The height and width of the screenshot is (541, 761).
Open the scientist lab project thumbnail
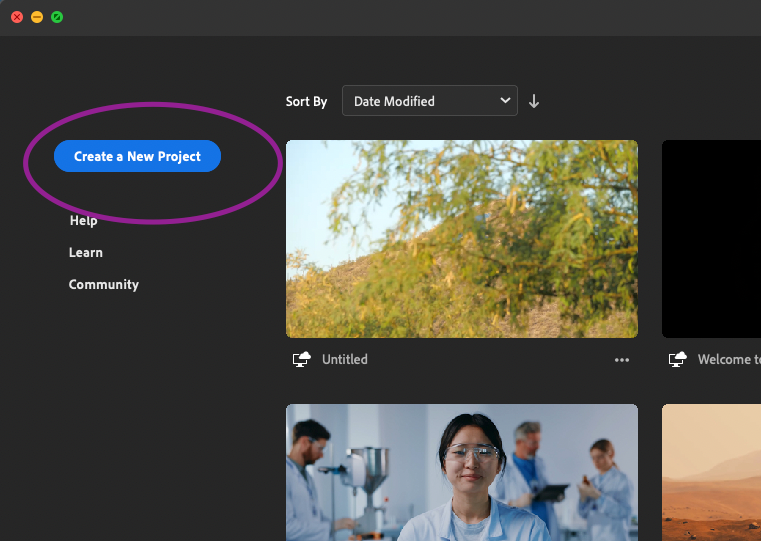[x=461, y=472]
